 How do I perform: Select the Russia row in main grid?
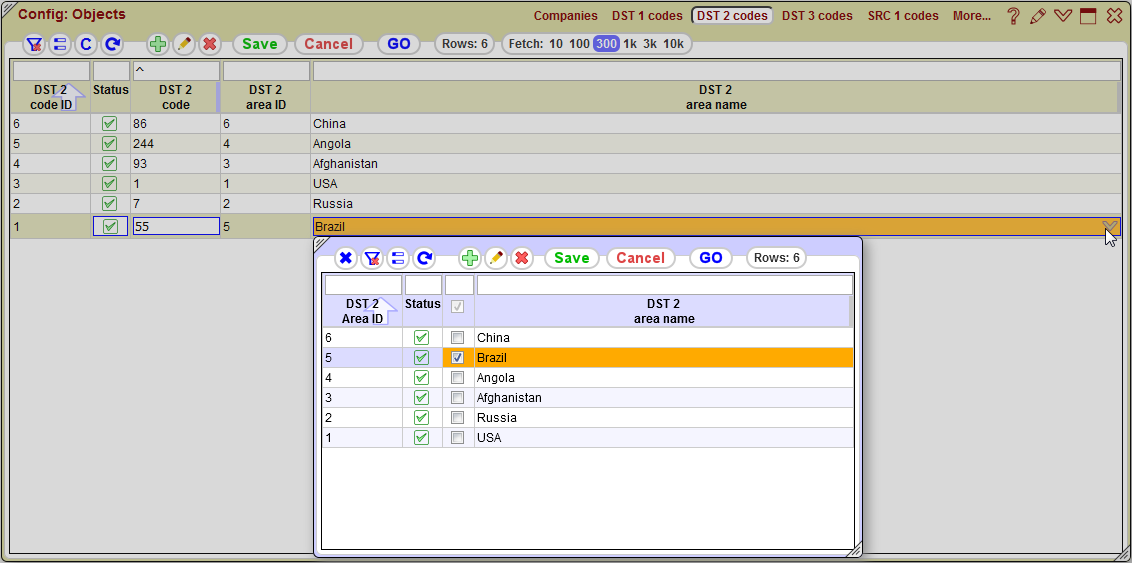click(566, 204)
